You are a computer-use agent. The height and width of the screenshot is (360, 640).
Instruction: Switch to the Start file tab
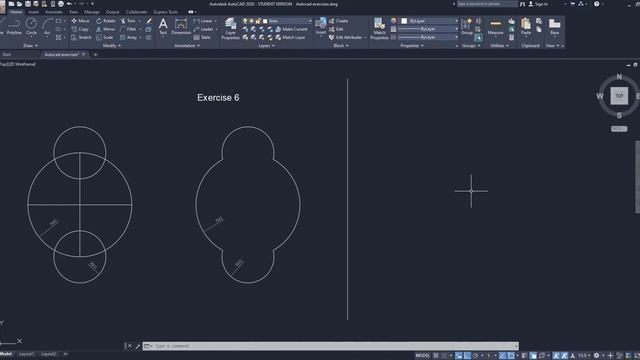7,54
